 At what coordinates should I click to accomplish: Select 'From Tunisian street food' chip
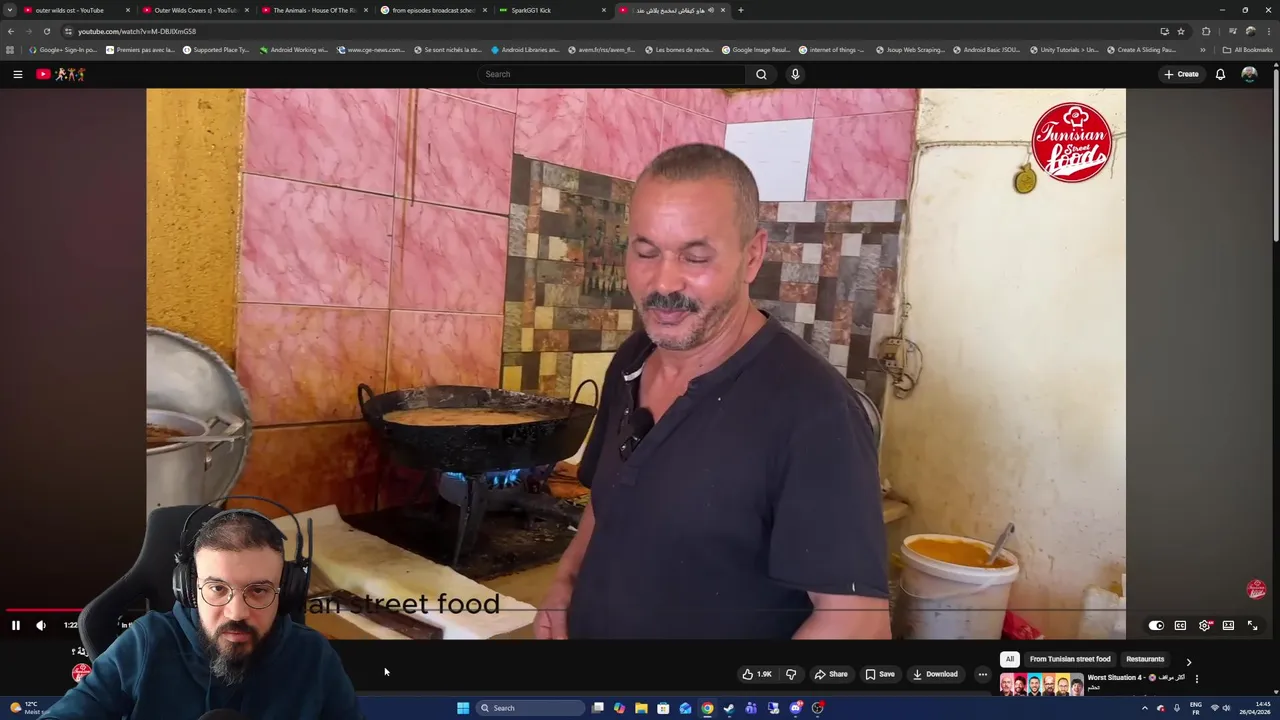[1070, 659]
